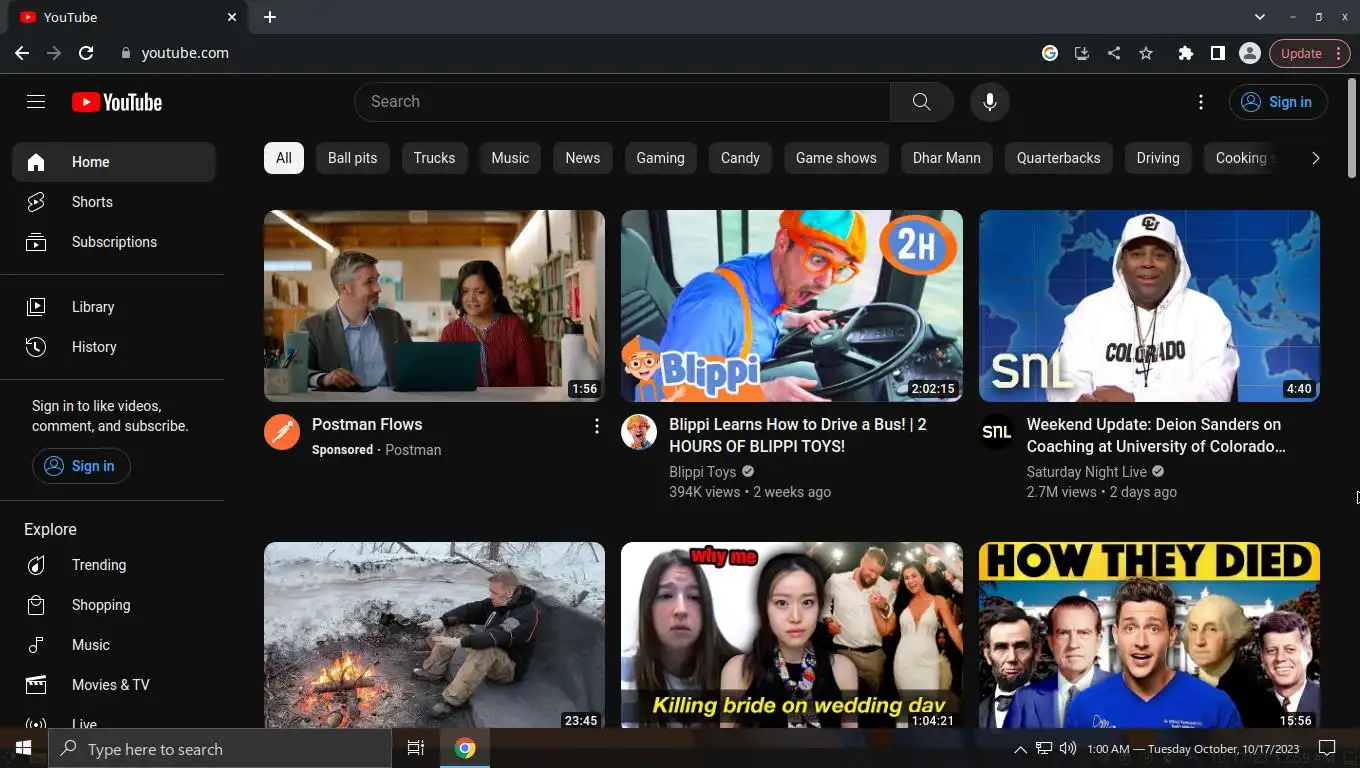Select the Trucks filter chip
Viewport: 1360px width, 768px height.
pyautogui.click(x=434, y=158)
